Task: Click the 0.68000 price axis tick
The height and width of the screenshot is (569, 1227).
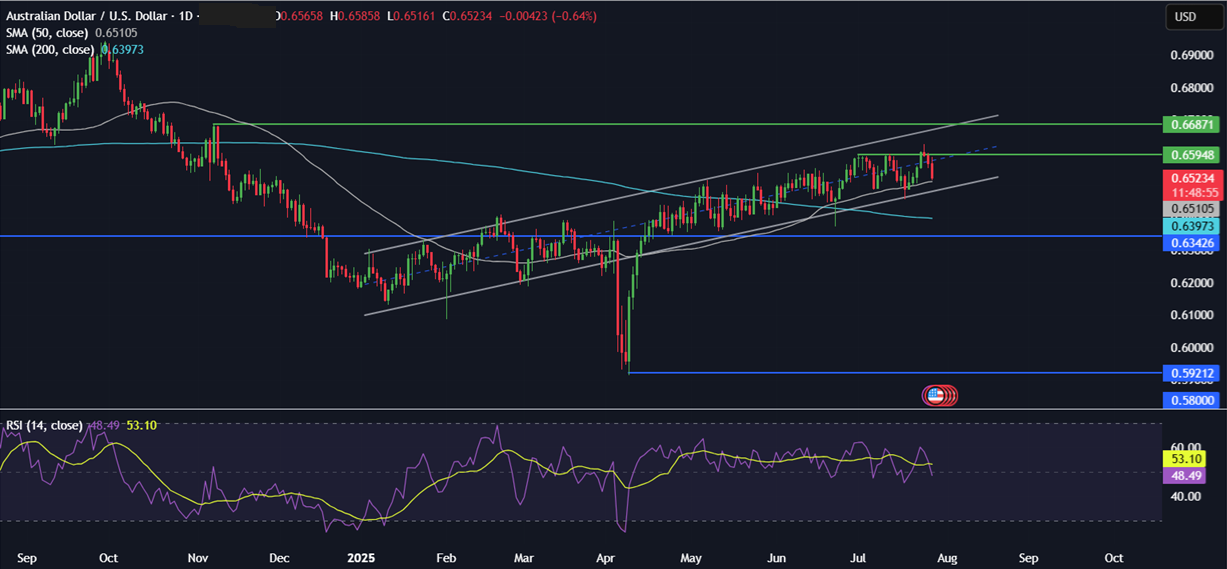Action: [x=1190, y=88]
